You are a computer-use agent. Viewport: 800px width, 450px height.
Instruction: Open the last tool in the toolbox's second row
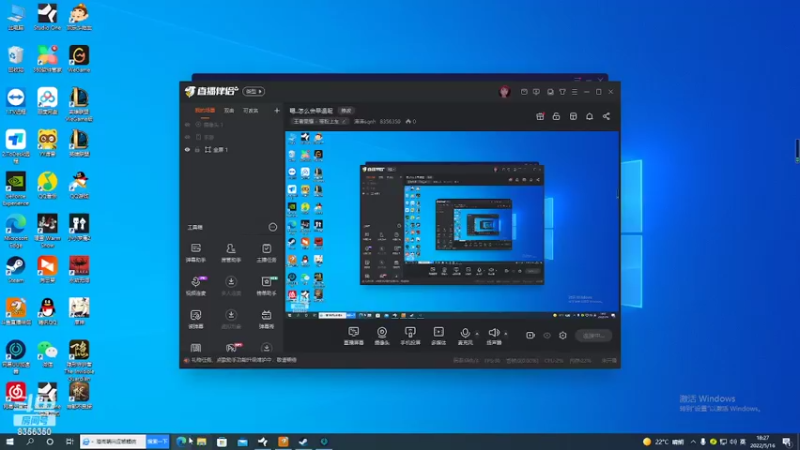coord(266,286)
